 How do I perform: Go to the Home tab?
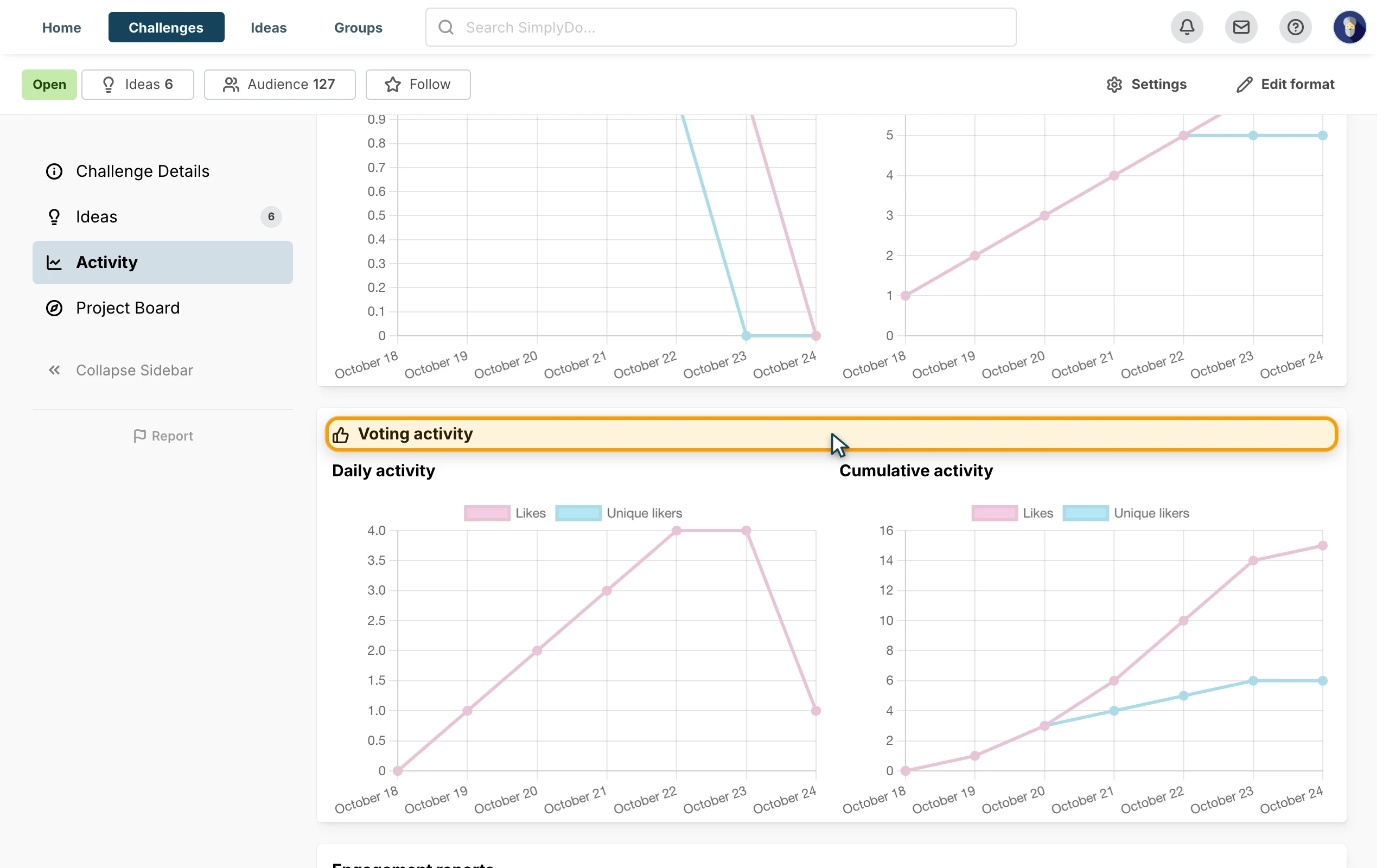coord(61,27)
